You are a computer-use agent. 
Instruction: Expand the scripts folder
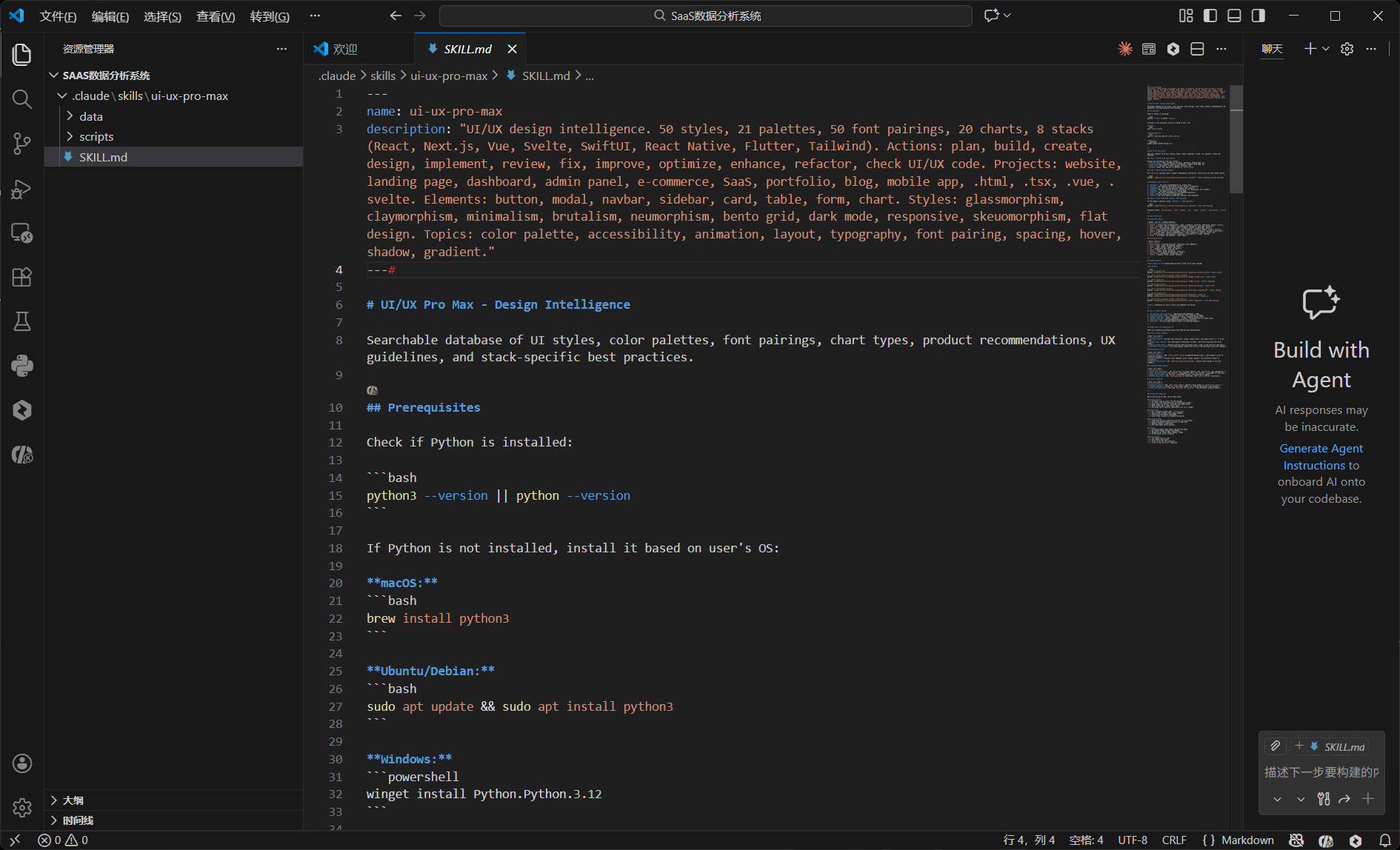tap(70, 136)
